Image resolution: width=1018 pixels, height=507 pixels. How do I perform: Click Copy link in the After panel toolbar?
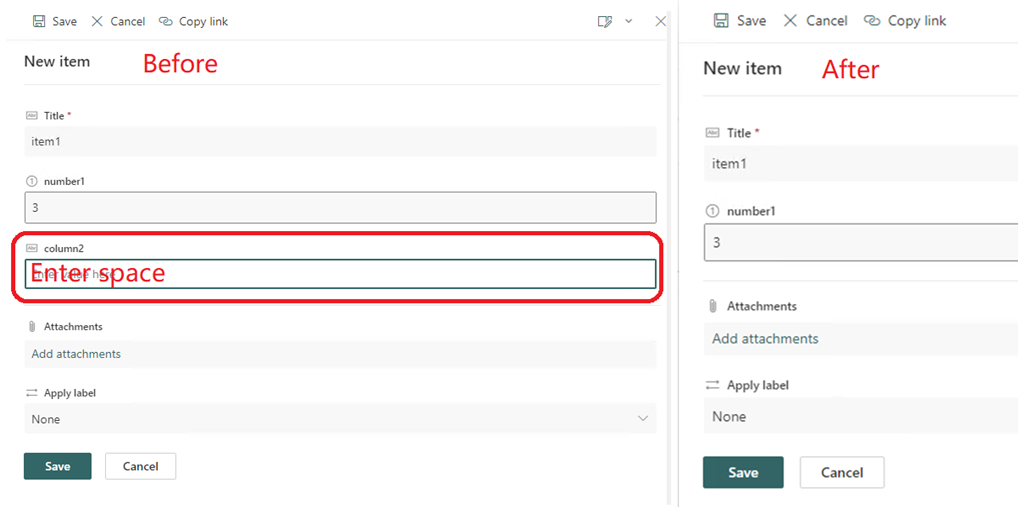tap(905, 21)
